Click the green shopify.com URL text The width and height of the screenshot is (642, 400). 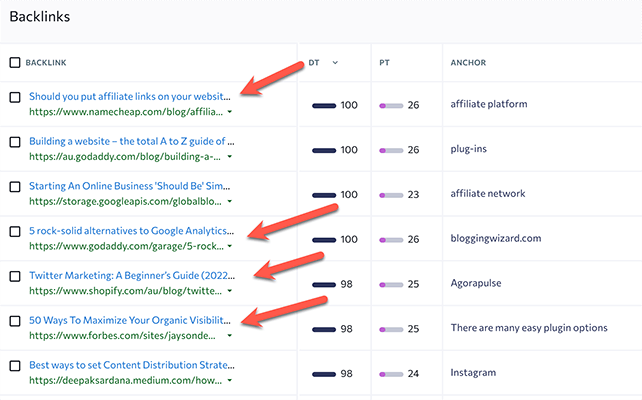pyautogui.click(x=125, y=291)
